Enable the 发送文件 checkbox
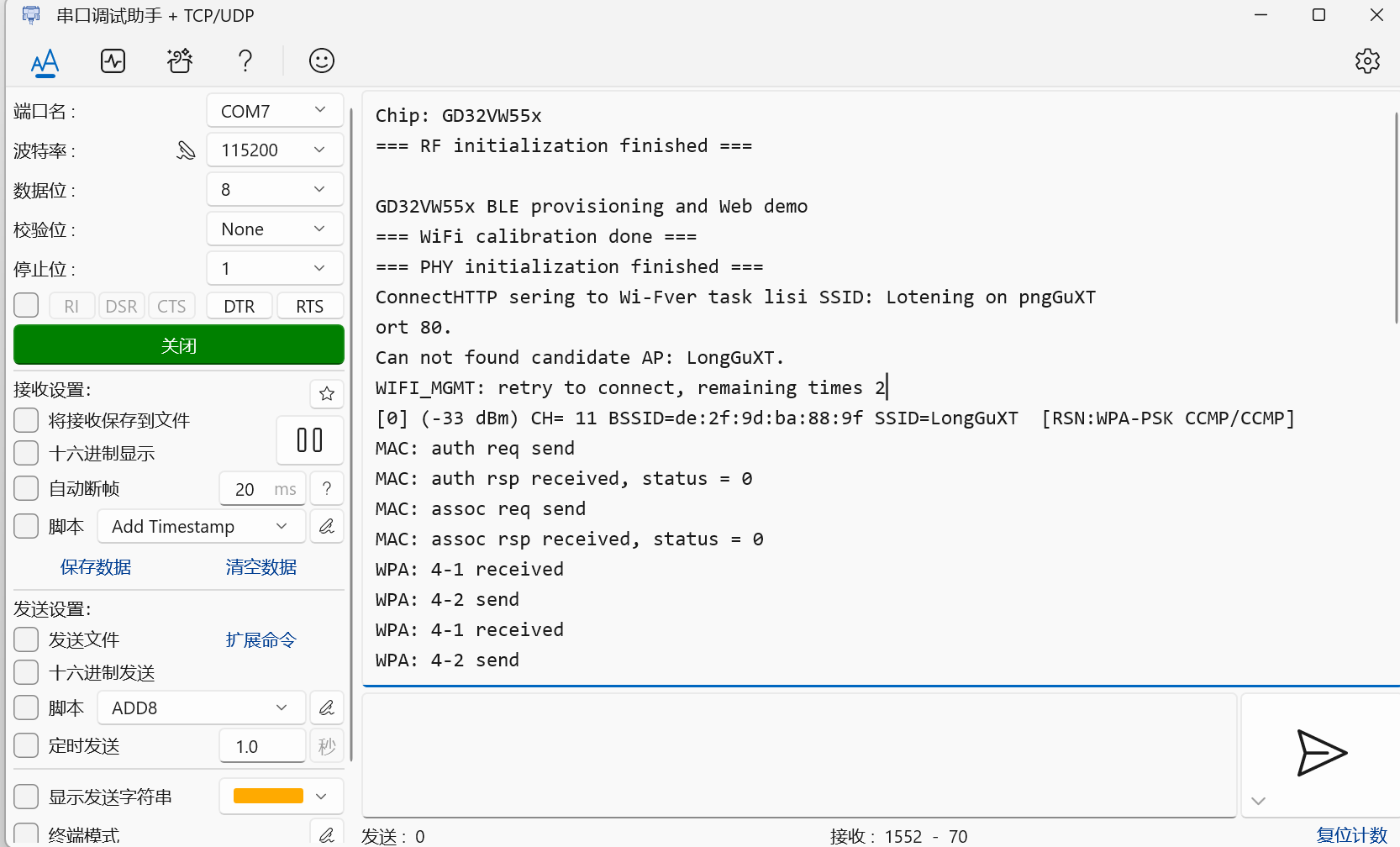Image resolution: width=1400 pixels, height=847 pixels. click(x=26, y=639)
